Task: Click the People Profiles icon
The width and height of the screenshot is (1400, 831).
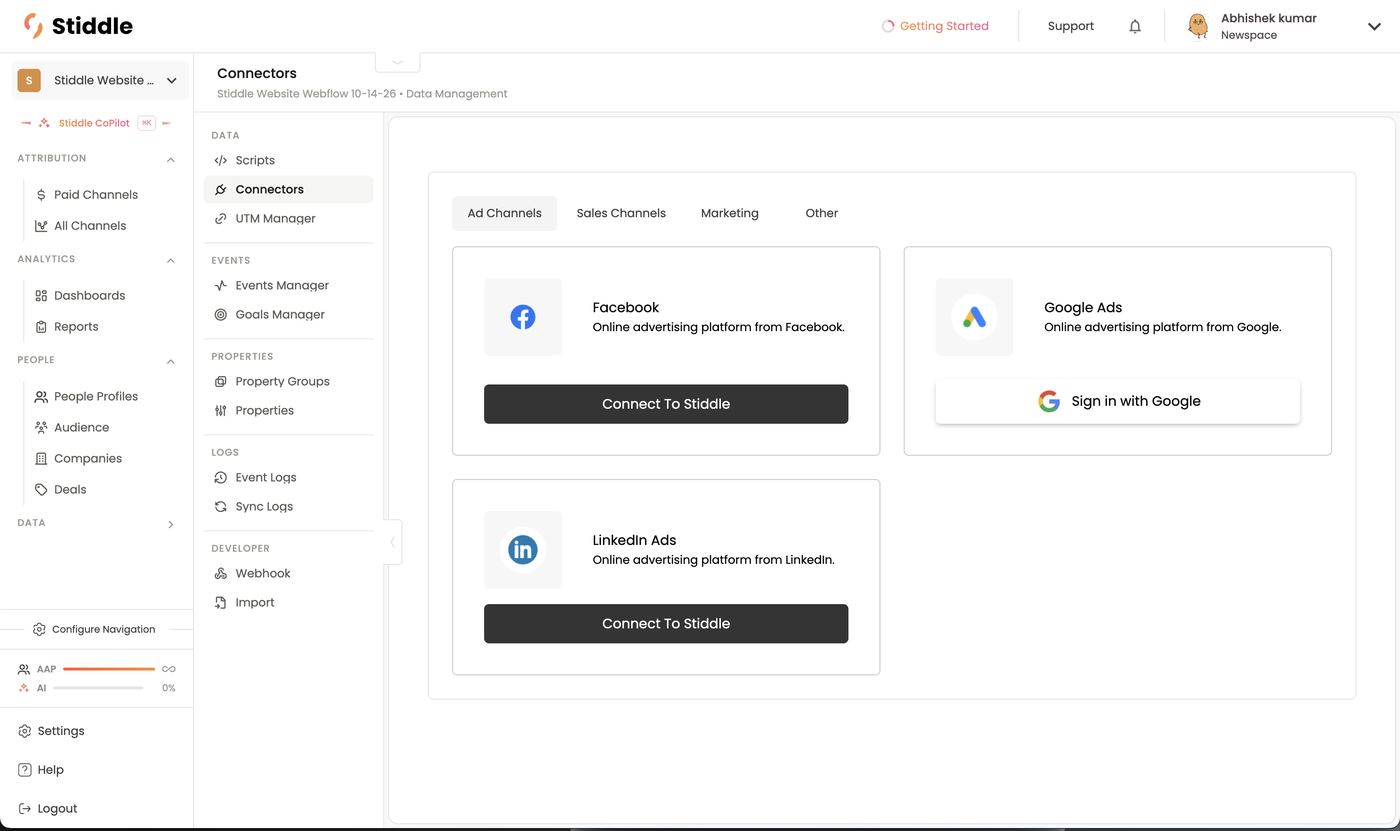Action: pos(41,397)
